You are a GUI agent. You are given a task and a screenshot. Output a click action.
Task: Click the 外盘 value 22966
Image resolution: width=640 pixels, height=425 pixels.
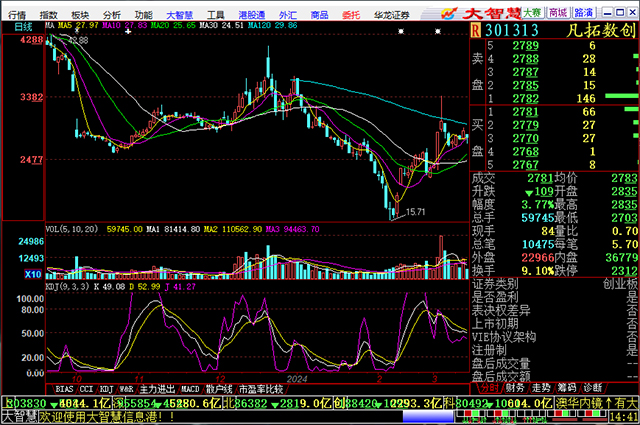pos(538,258)
